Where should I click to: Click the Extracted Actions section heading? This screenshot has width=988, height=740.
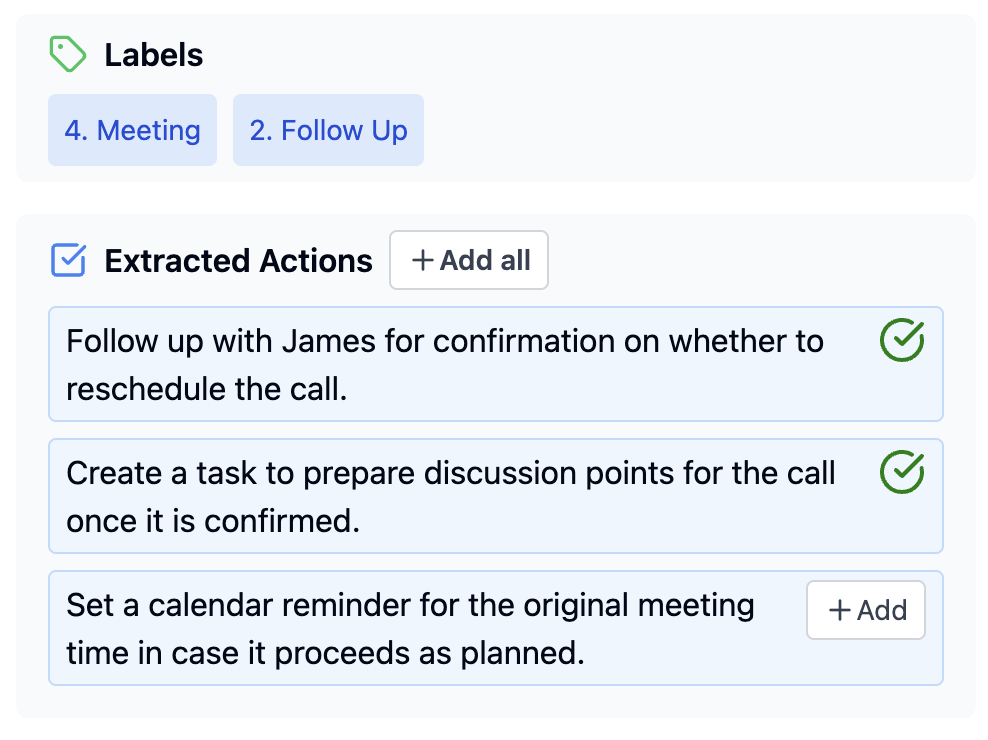(x=238, y=261)
